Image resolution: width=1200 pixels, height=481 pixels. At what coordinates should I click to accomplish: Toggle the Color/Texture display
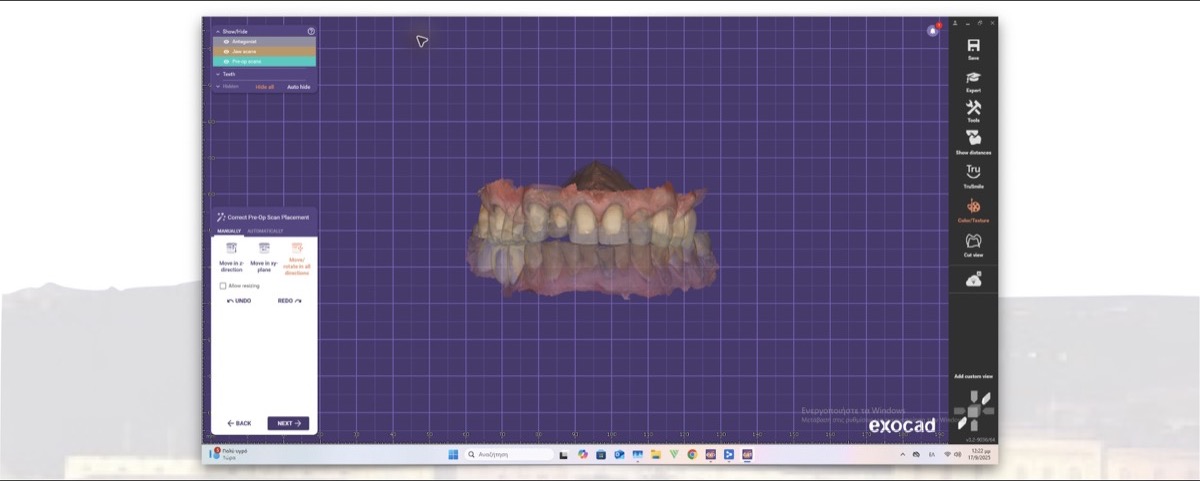tap(973, 206)
